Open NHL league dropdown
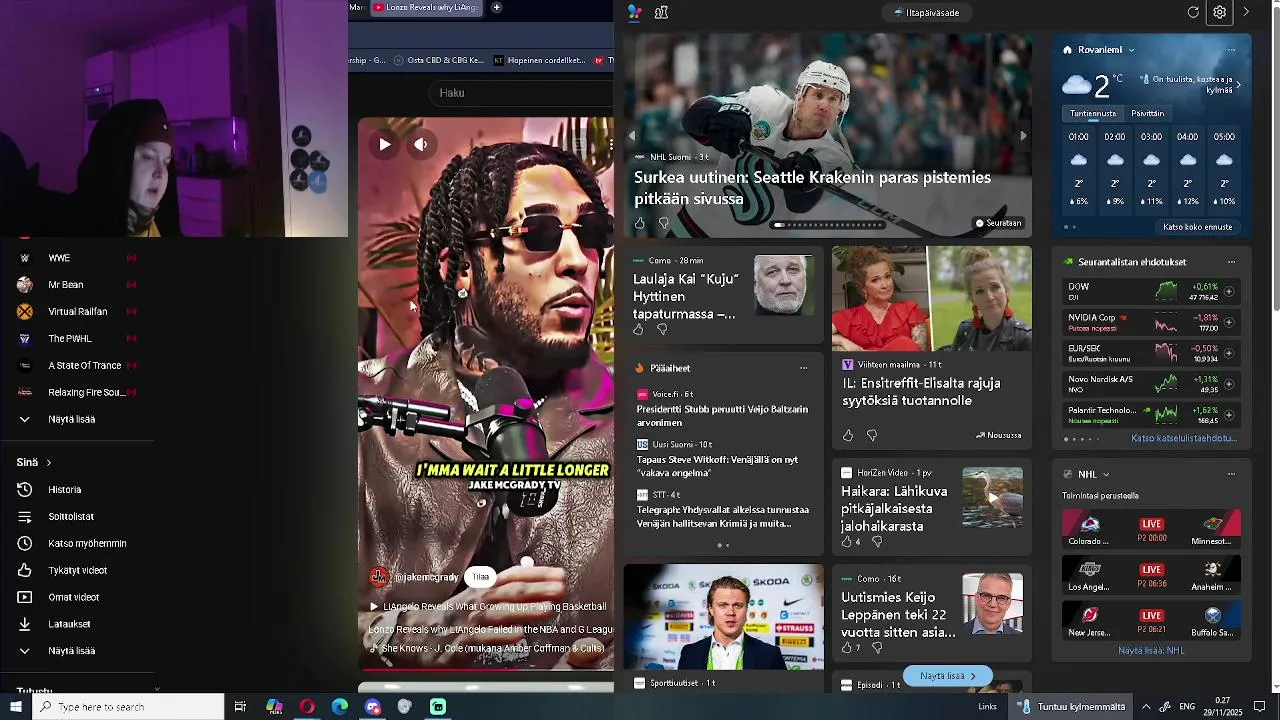Image resolution: width=1280 pixels, height=720 pixels. click(1093, 475)
